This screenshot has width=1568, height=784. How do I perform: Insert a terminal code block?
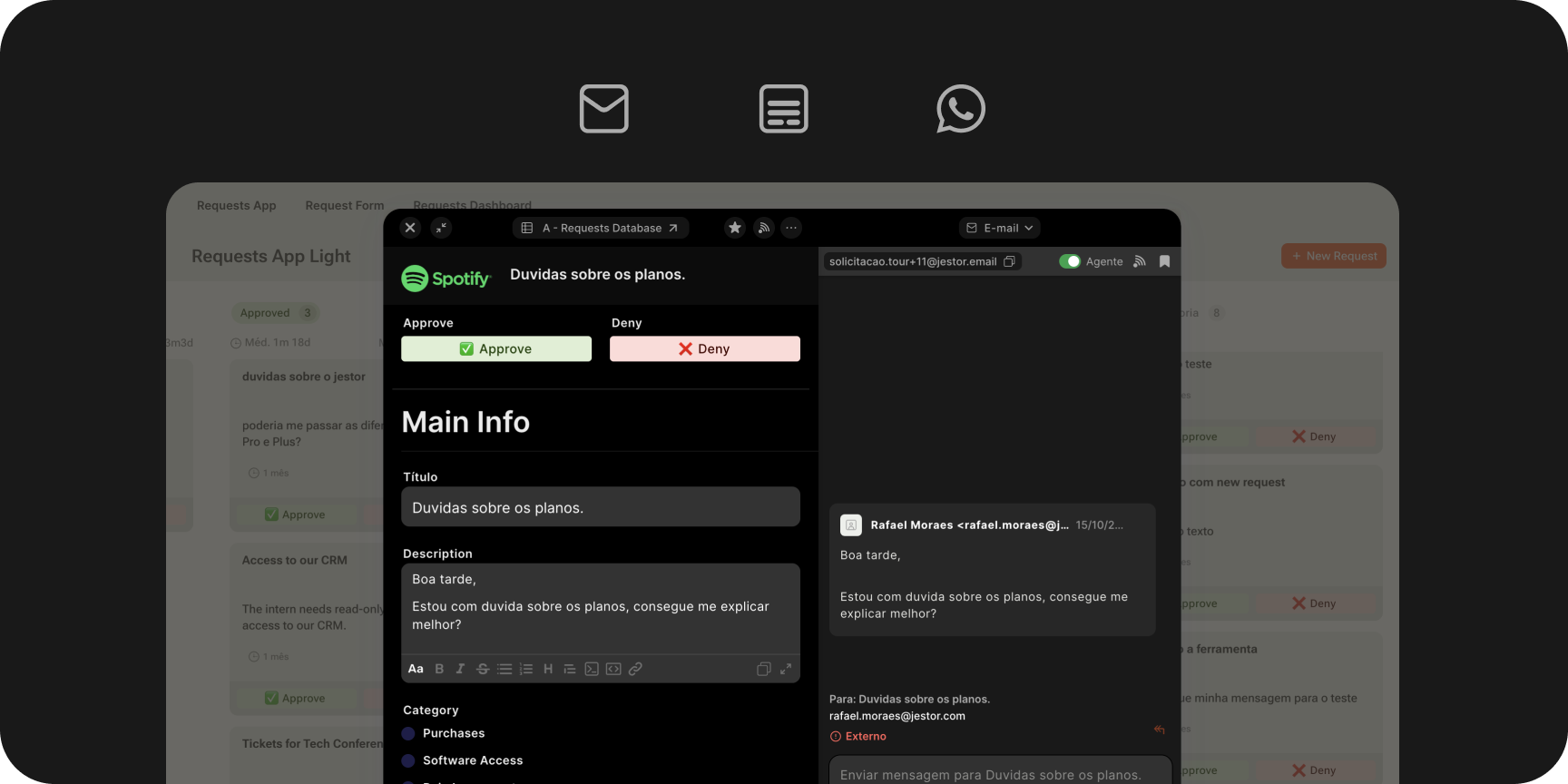[592, 669]
